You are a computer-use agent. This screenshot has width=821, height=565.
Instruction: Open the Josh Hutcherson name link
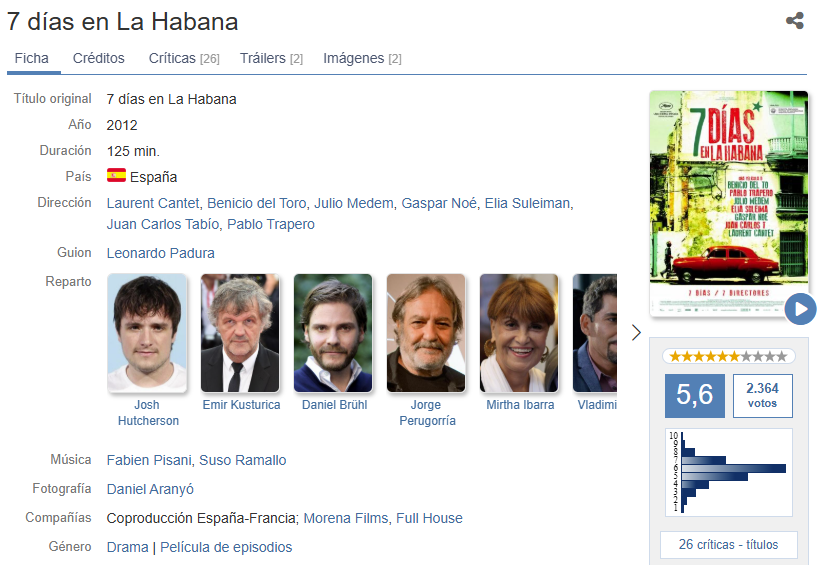point(148,413)
